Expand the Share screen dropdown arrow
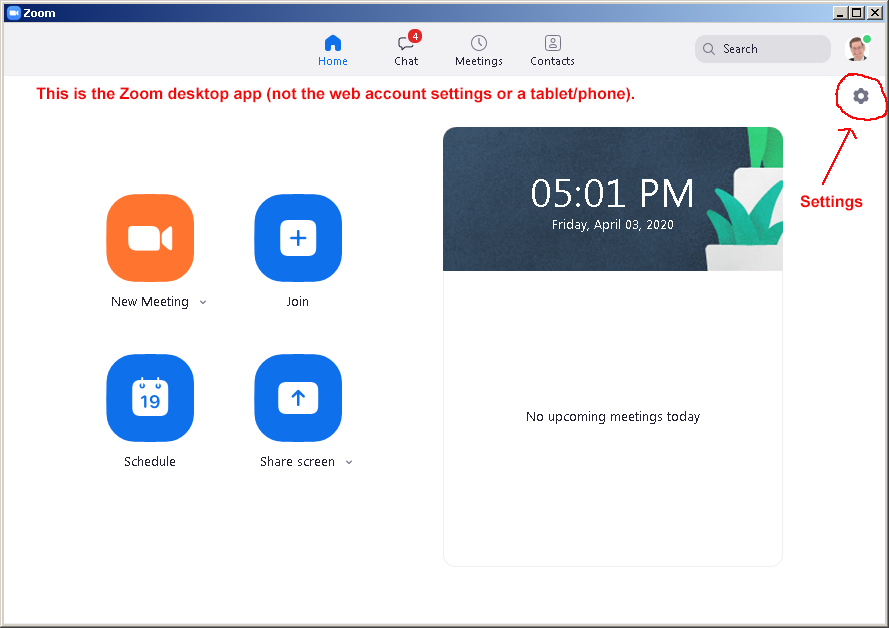Image resolution: width=889 pixels, height=628 pixels. click(x=349, y=462)
